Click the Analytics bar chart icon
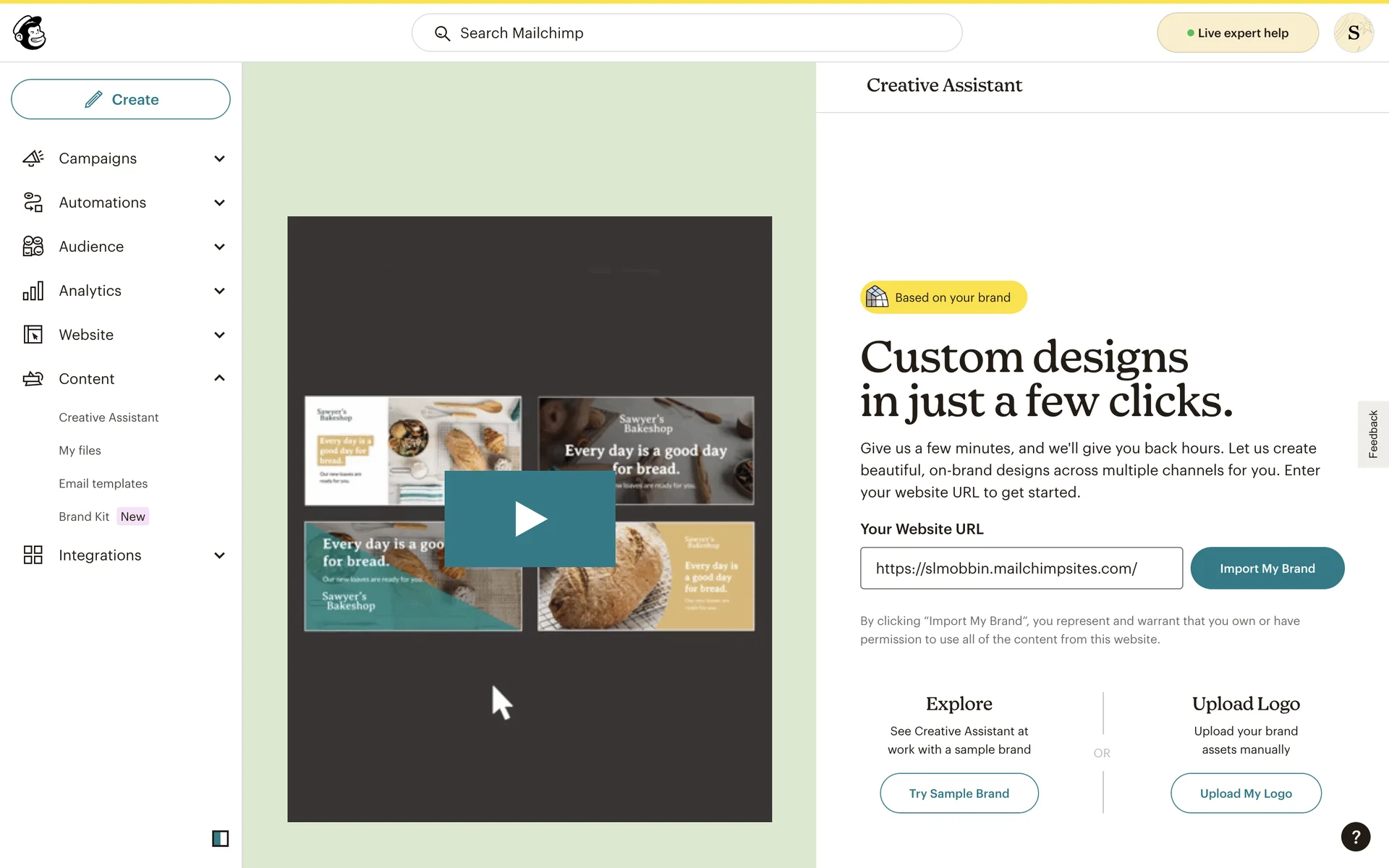1389x868 pixels. [33, 291]
